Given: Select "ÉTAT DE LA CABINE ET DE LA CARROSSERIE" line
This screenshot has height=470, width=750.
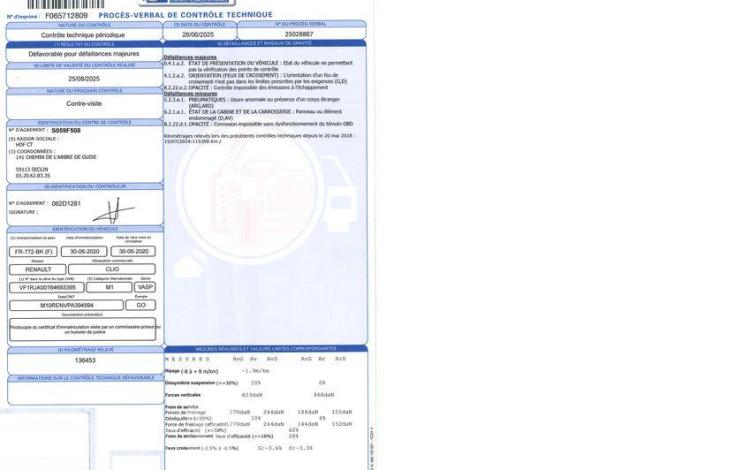Looking at the screenshot, I should coord(253,115).
